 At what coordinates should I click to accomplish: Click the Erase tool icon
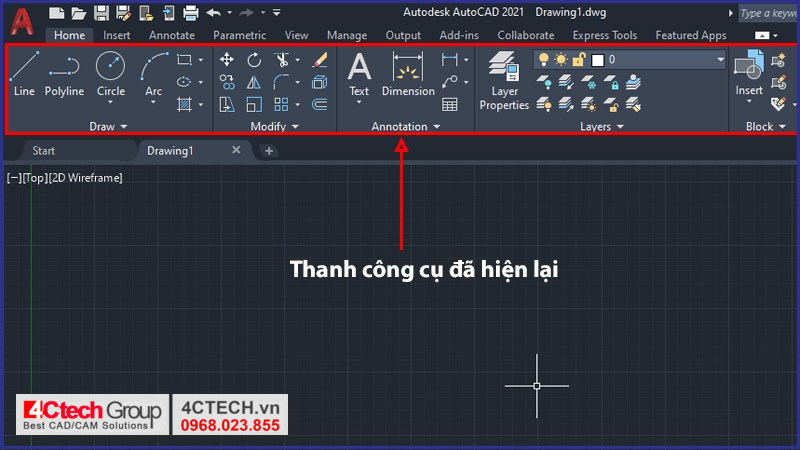320,60
